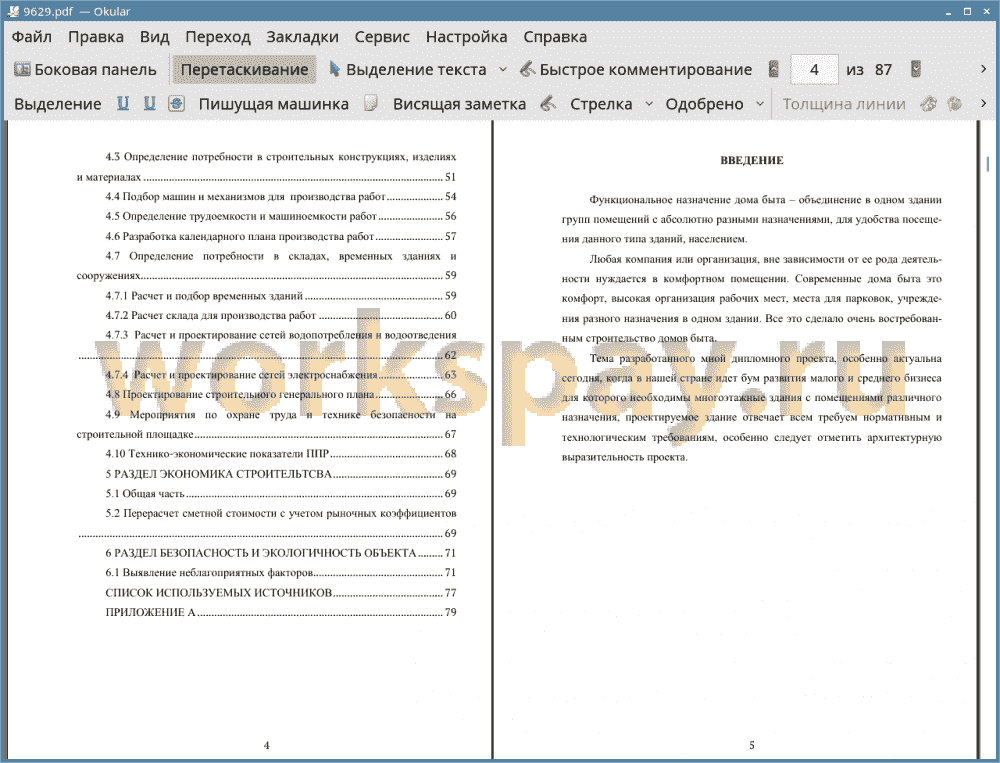
Task: Click contents line '5 РАЗДЕЛ ЭКОНОМИКА СТРОИТЕЛЬТСВА'
Action: (281, 474)
